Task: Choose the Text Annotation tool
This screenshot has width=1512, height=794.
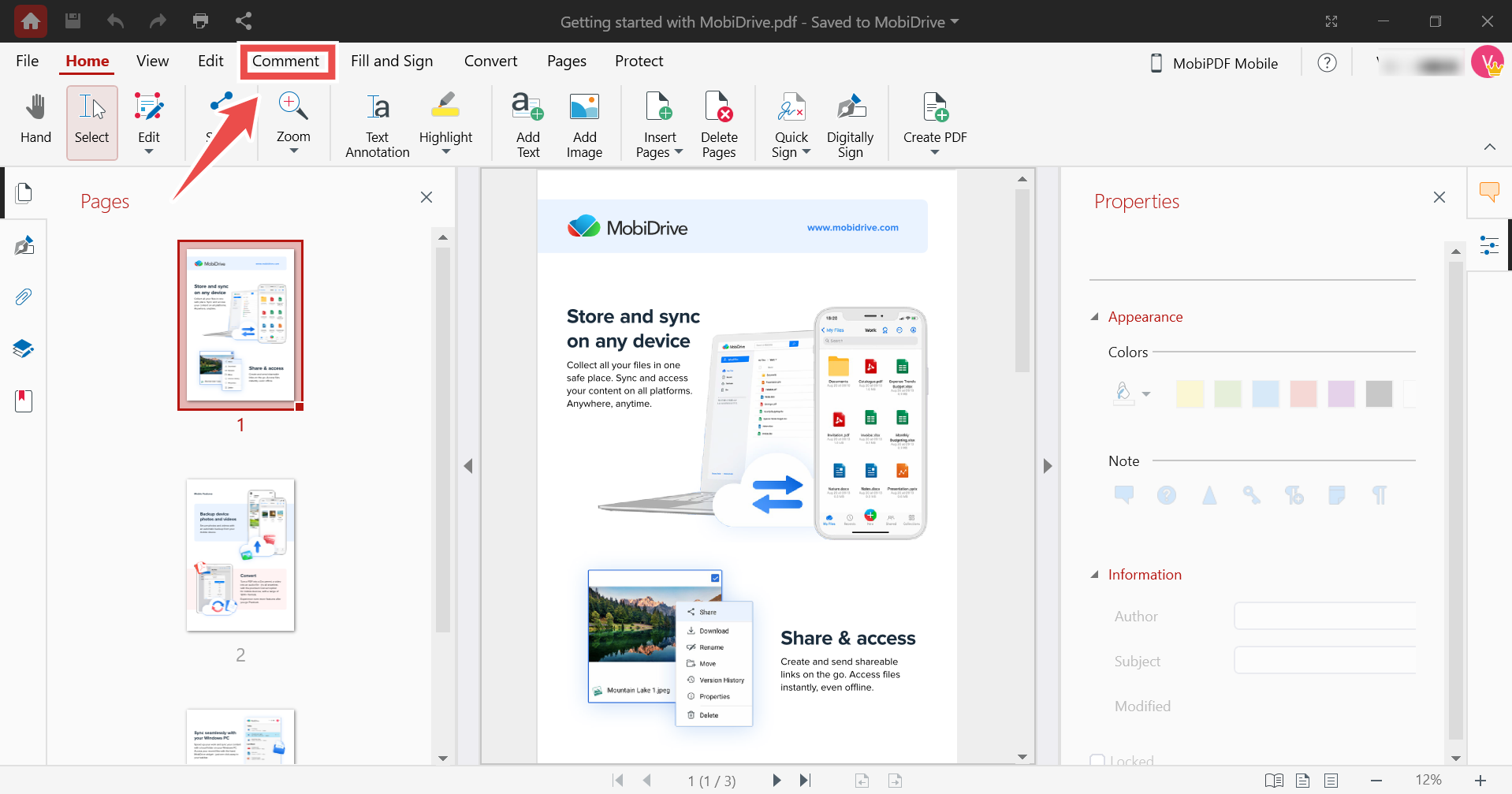Action: pos(378,125)
